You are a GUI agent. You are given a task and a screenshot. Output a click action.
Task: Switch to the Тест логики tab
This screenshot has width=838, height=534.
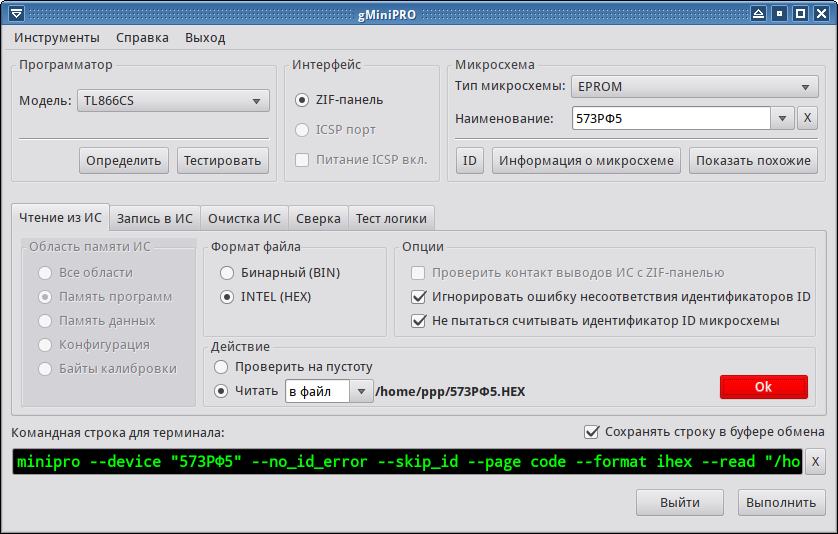391,218
